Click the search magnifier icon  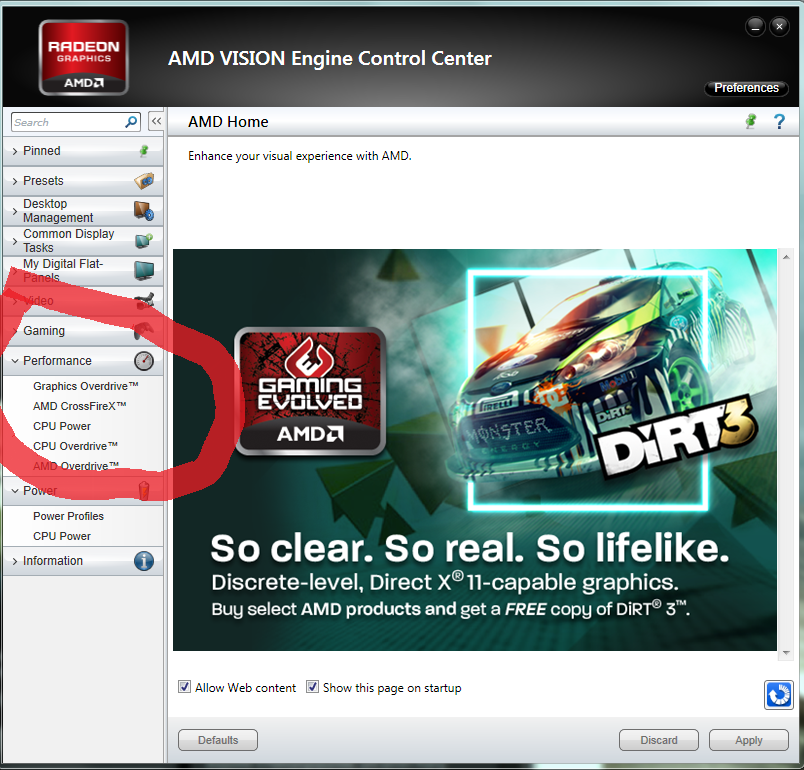131,122
